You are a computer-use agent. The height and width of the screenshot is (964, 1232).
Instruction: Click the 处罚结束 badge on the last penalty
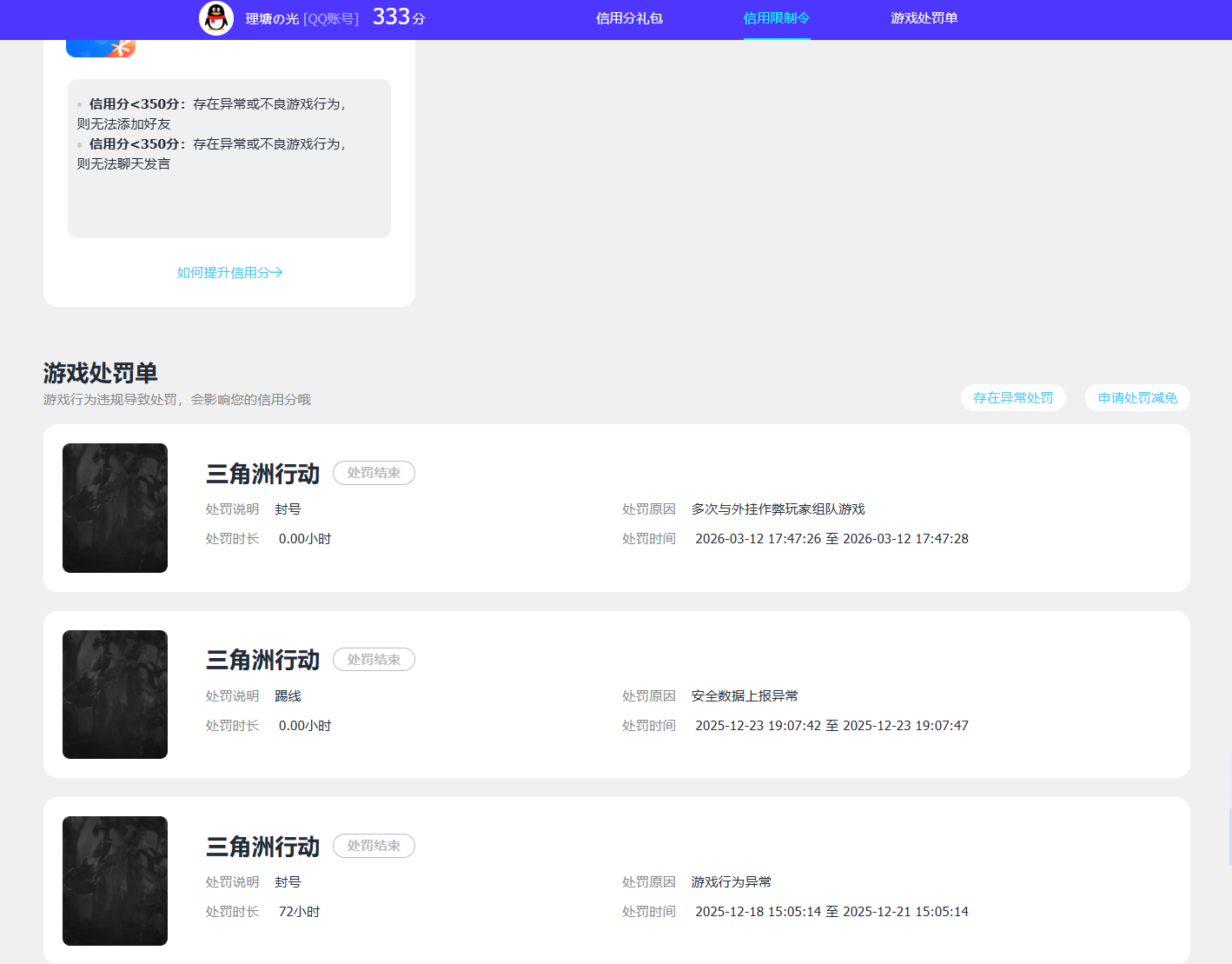[374, 845]
